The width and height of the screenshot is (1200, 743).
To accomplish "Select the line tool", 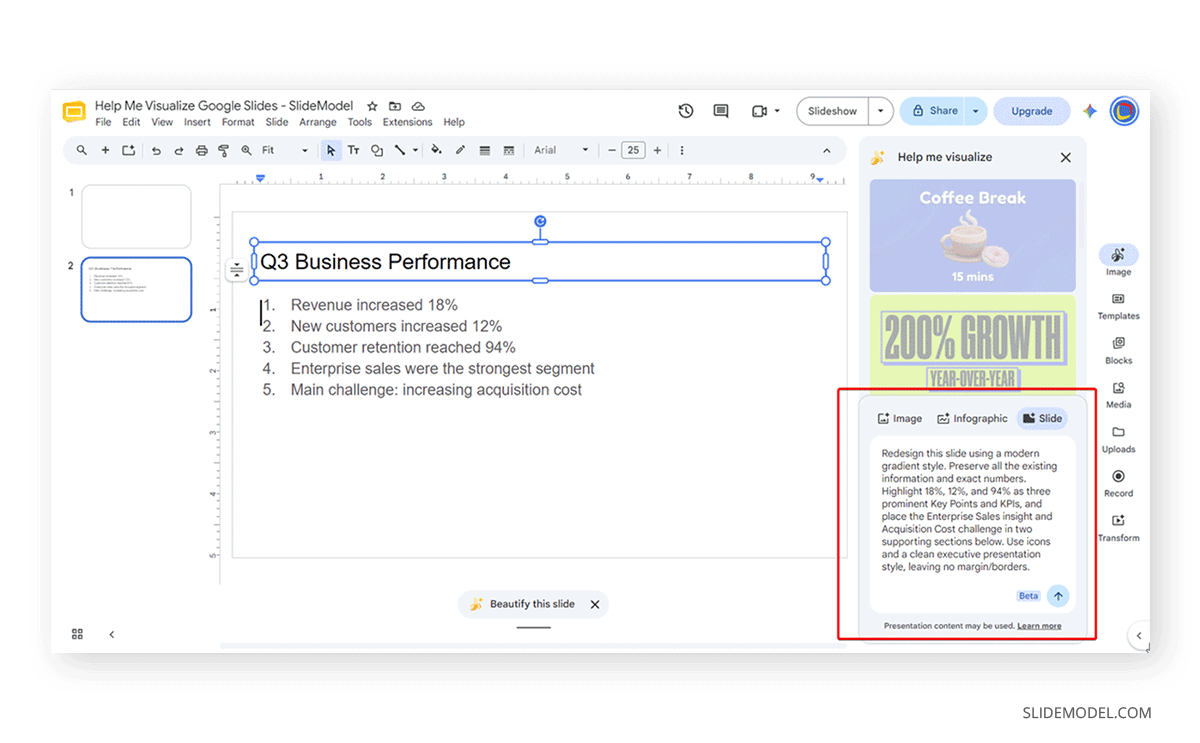I will 399,150.
